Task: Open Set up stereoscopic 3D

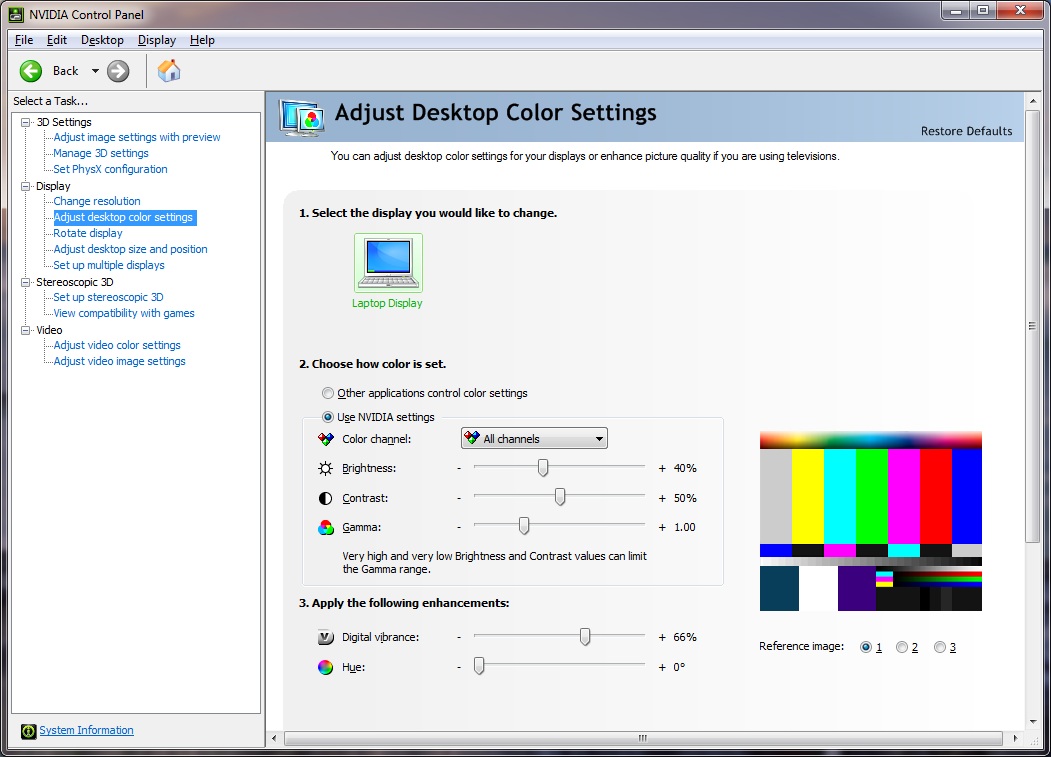Action: 109,297
